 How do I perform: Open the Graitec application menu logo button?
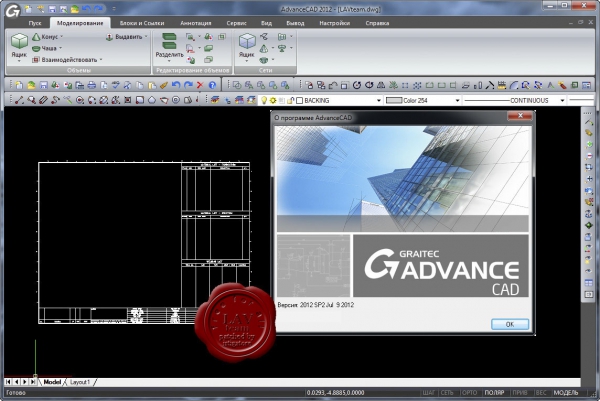pyautogui.click(x=12, y=10)
